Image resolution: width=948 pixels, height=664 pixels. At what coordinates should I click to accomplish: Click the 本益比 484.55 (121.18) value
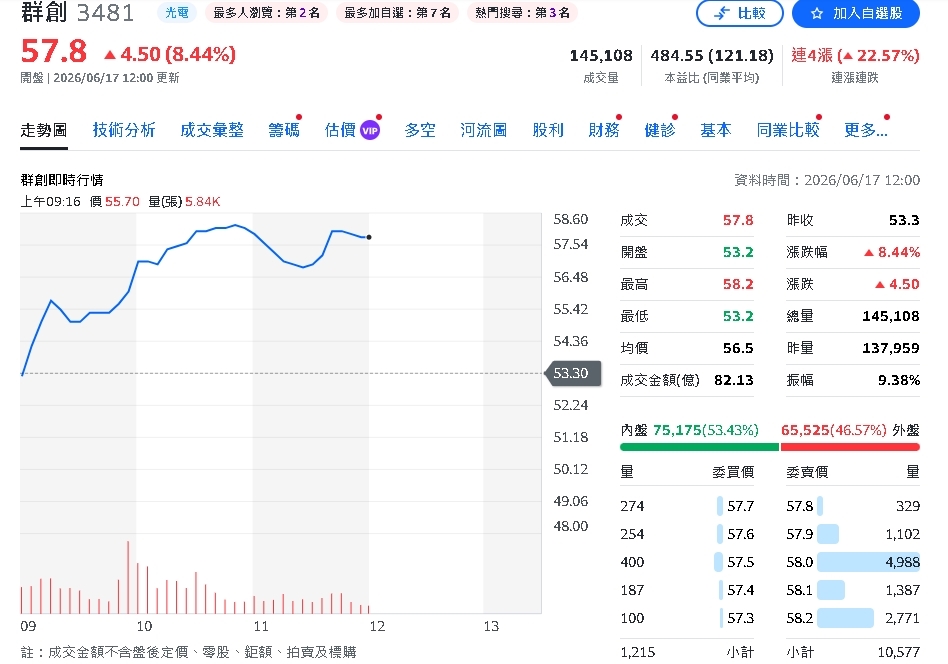(x=712, y=56)
